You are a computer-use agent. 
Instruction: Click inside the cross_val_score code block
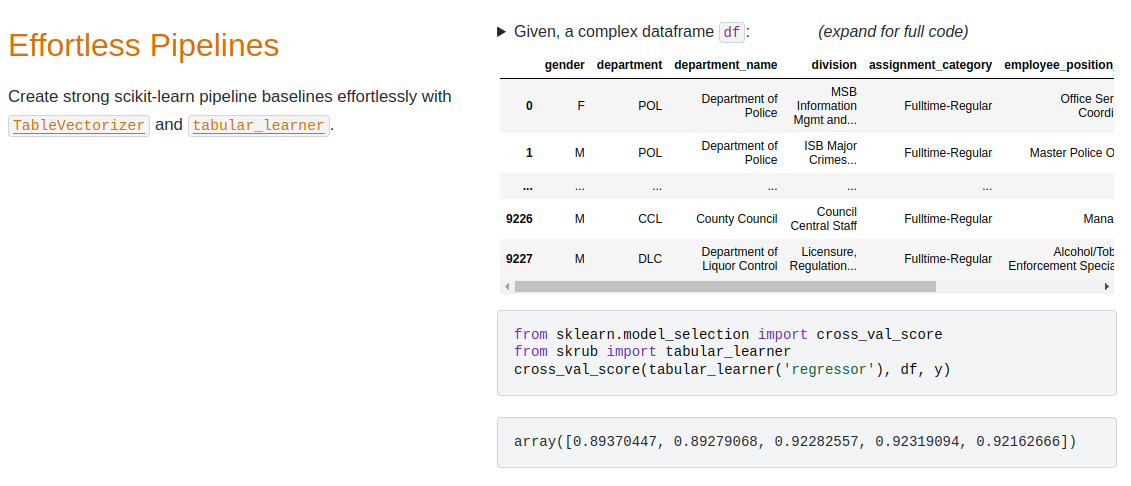pyautogui.click(x=806, y=353)
